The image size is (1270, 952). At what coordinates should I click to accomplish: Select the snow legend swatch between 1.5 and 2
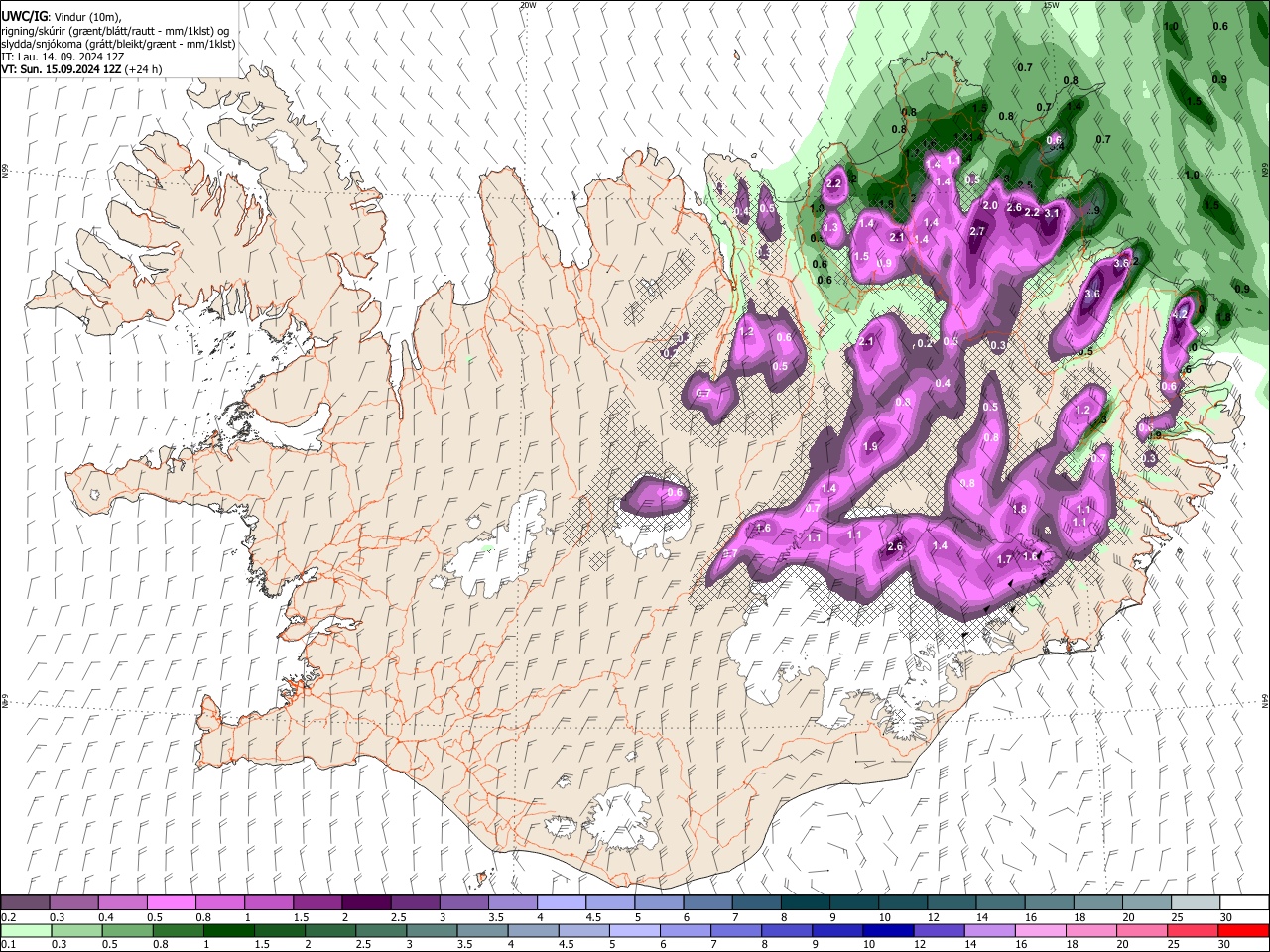317,902
